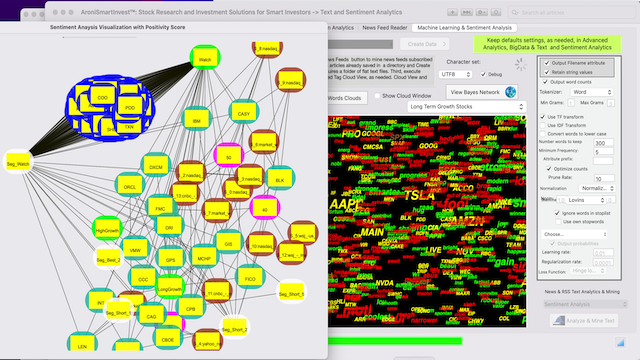Click MAIN in the word cloud
This screenshot has width=640, height=360.
pos(372,232)
